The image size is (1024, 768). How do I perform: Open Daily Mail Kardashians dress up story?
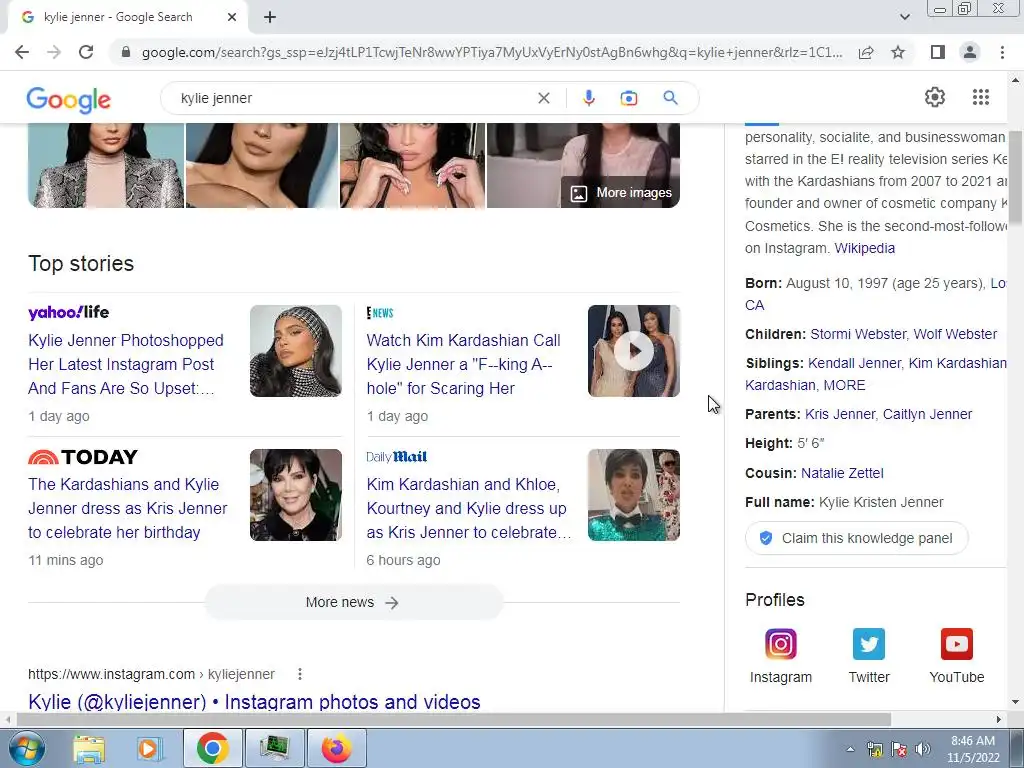click(x=468, y=508)
